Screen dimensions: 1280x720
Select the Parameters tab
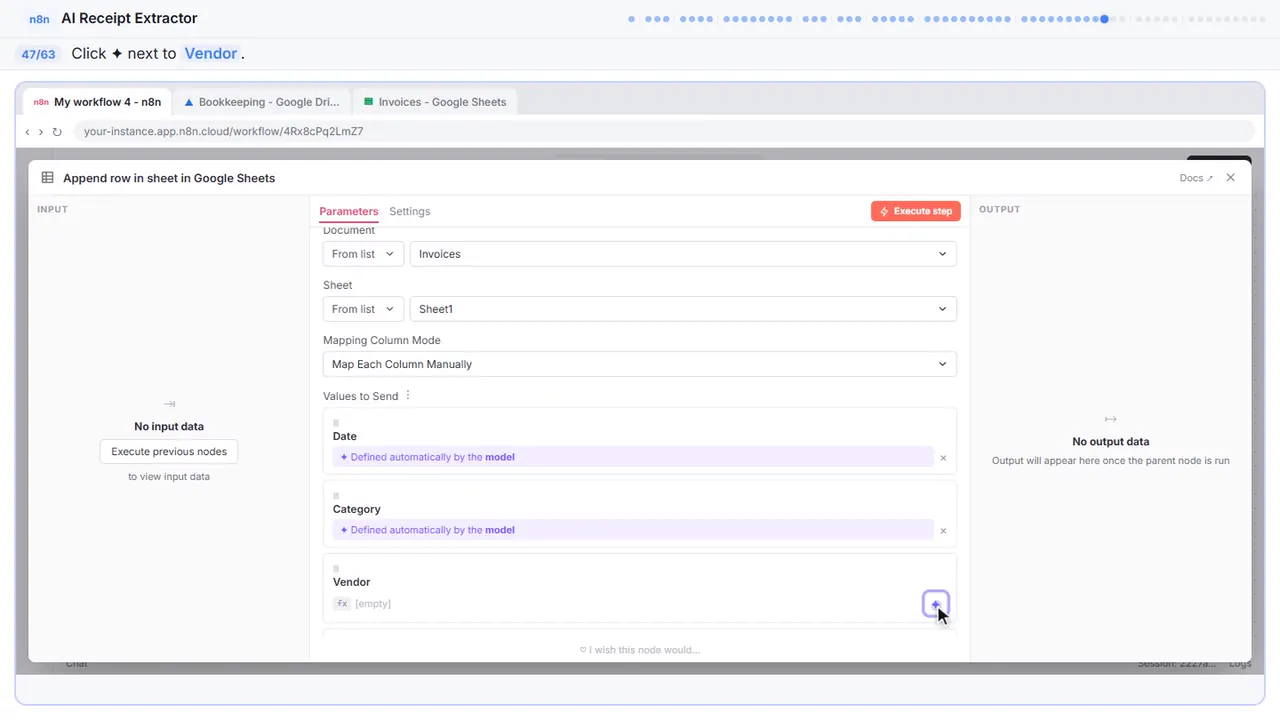coord(349,211)
